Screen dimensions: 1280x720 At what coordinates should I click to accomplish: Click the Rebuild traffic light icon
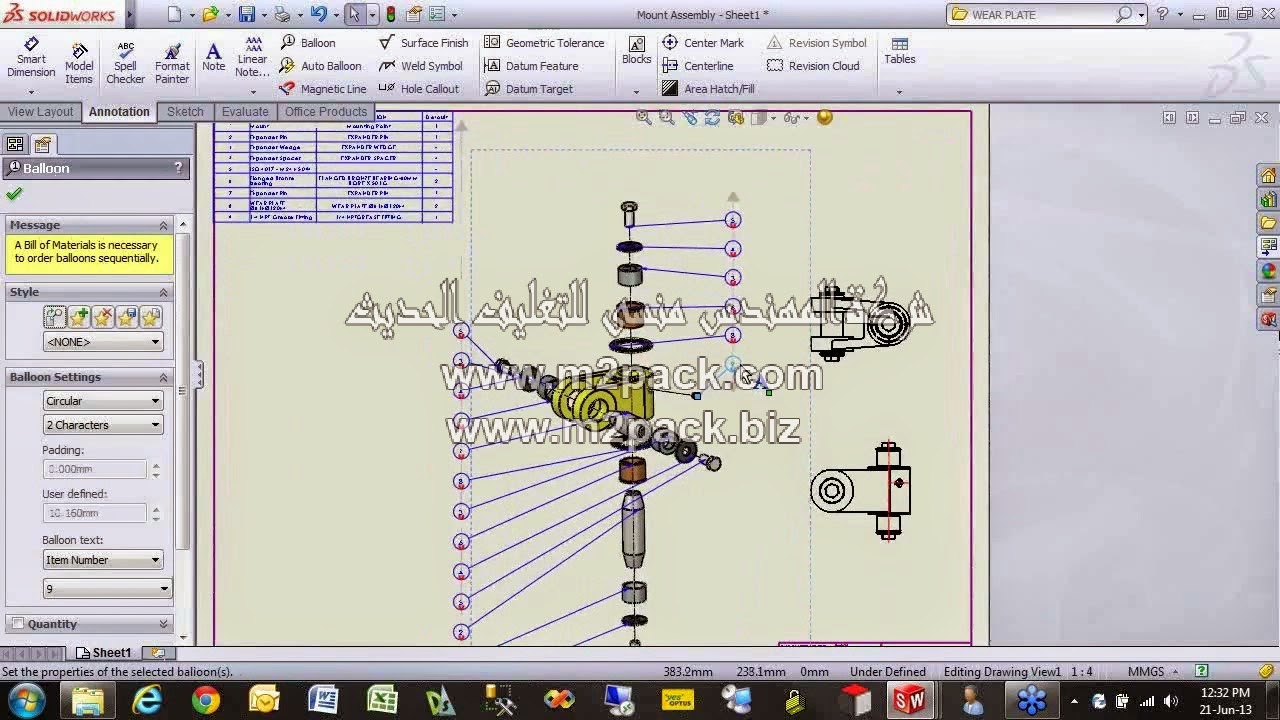[390, 14]
